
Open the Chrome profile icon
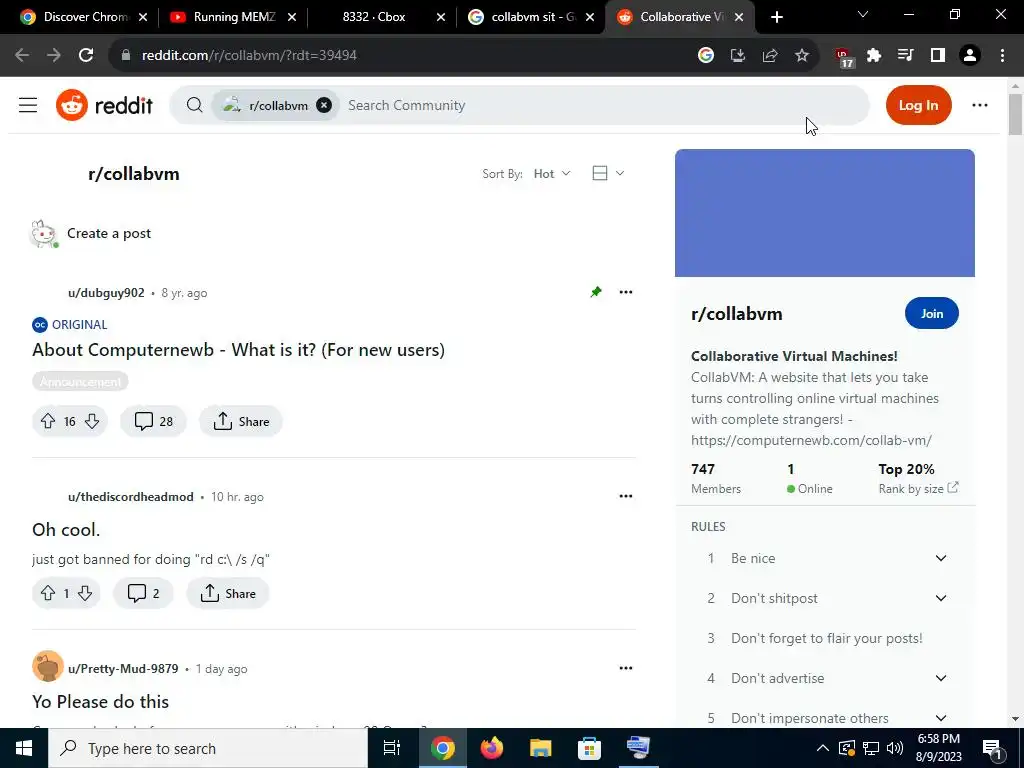click(970, 56)
